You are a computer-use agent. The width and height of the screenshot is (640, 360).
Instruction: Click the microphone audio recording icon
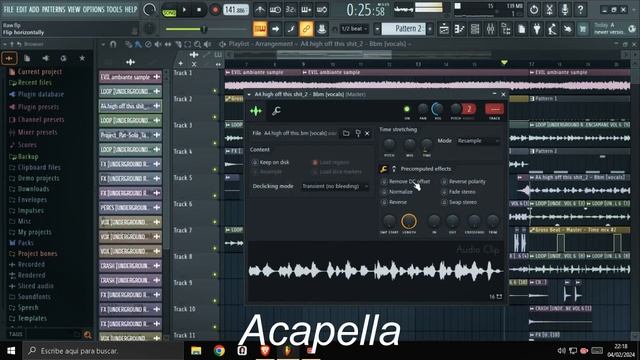point(565,9)
